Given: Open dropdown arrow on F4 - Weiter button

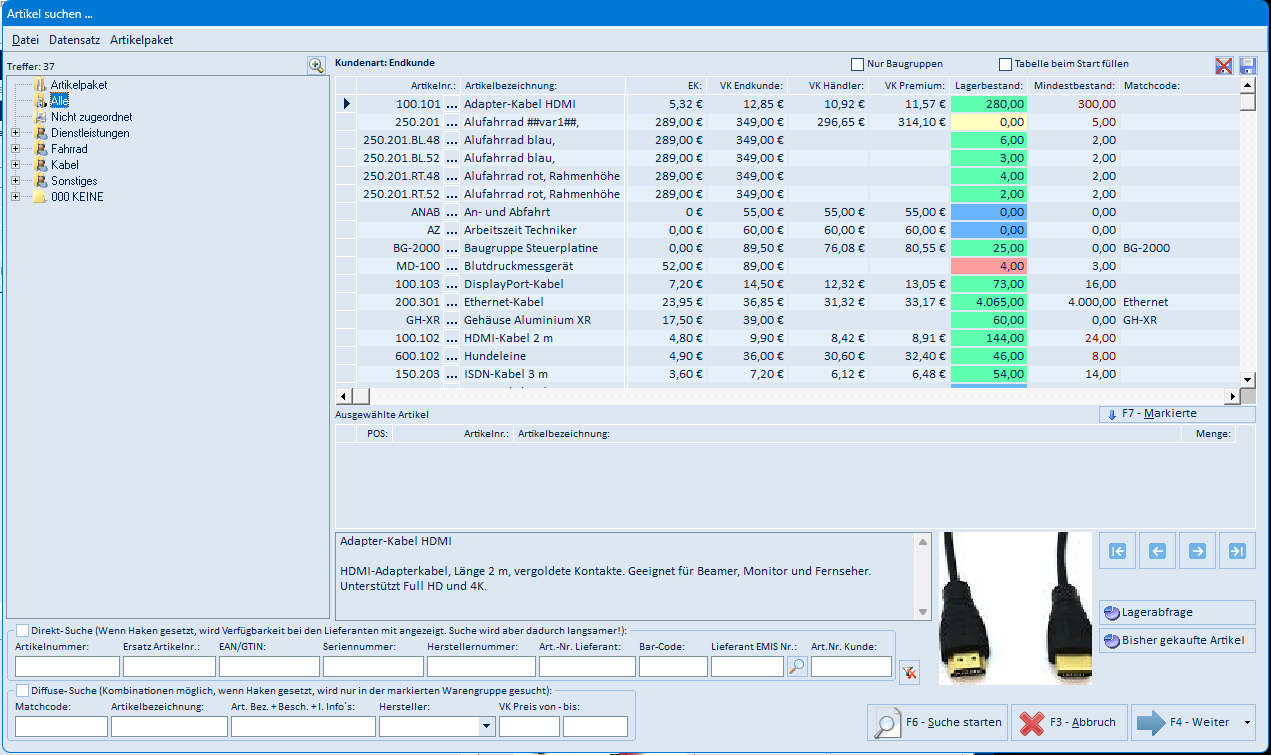Looking at the screenshot, I should click(1246, 722).
